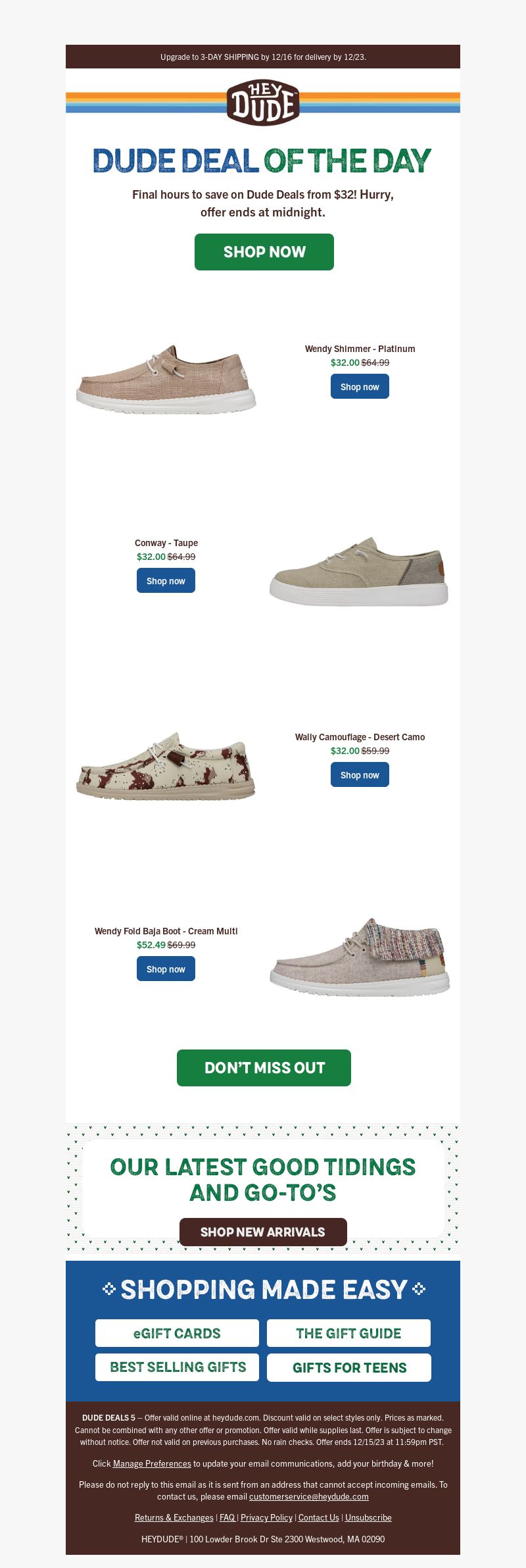Image resolution: width=526 pixels, height=1568 pixels.
Task: Click the Unsubscribe link in footer
Action: [368, 1517]
